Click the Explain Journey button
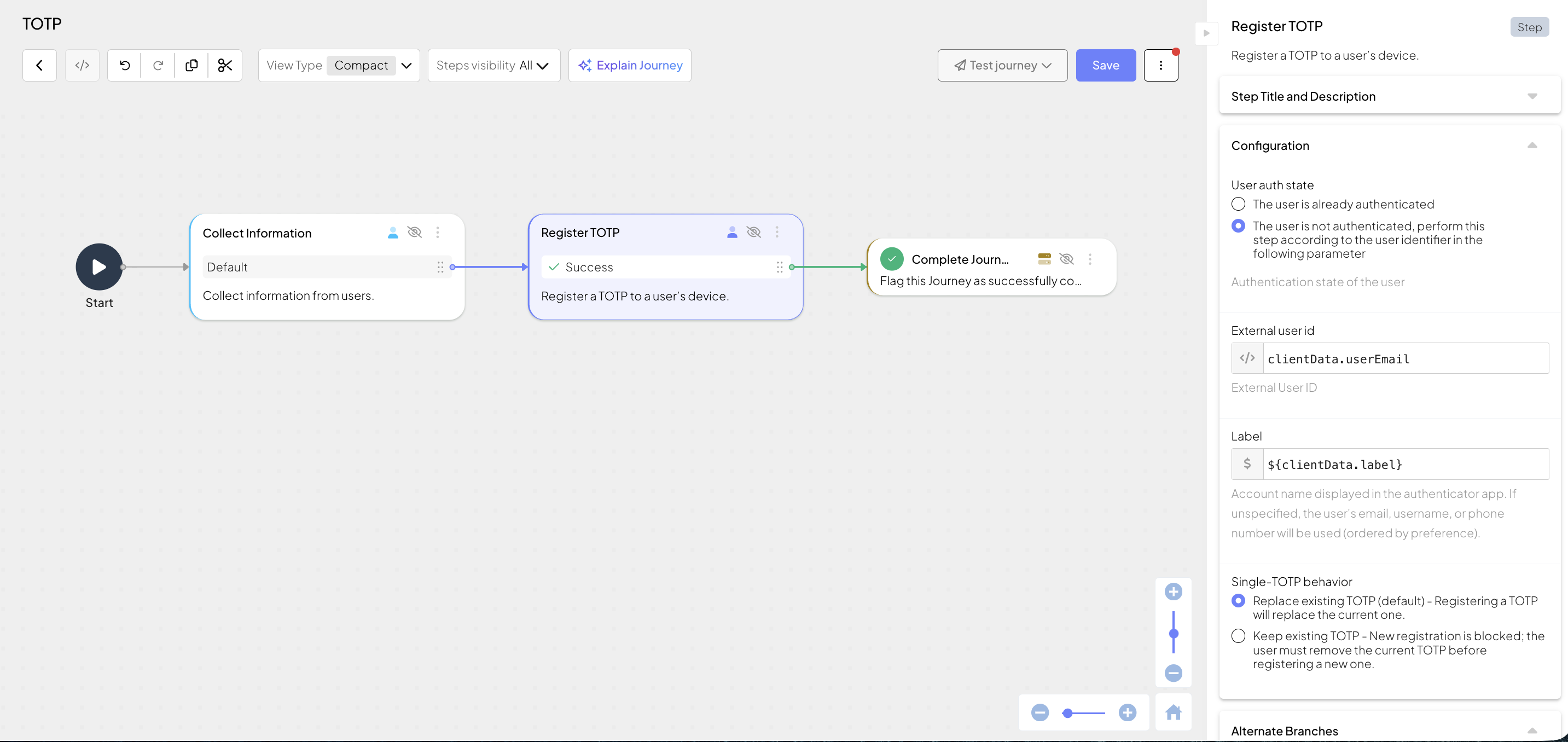Viewport: 1568px width, 742px height. click(630, 65)
